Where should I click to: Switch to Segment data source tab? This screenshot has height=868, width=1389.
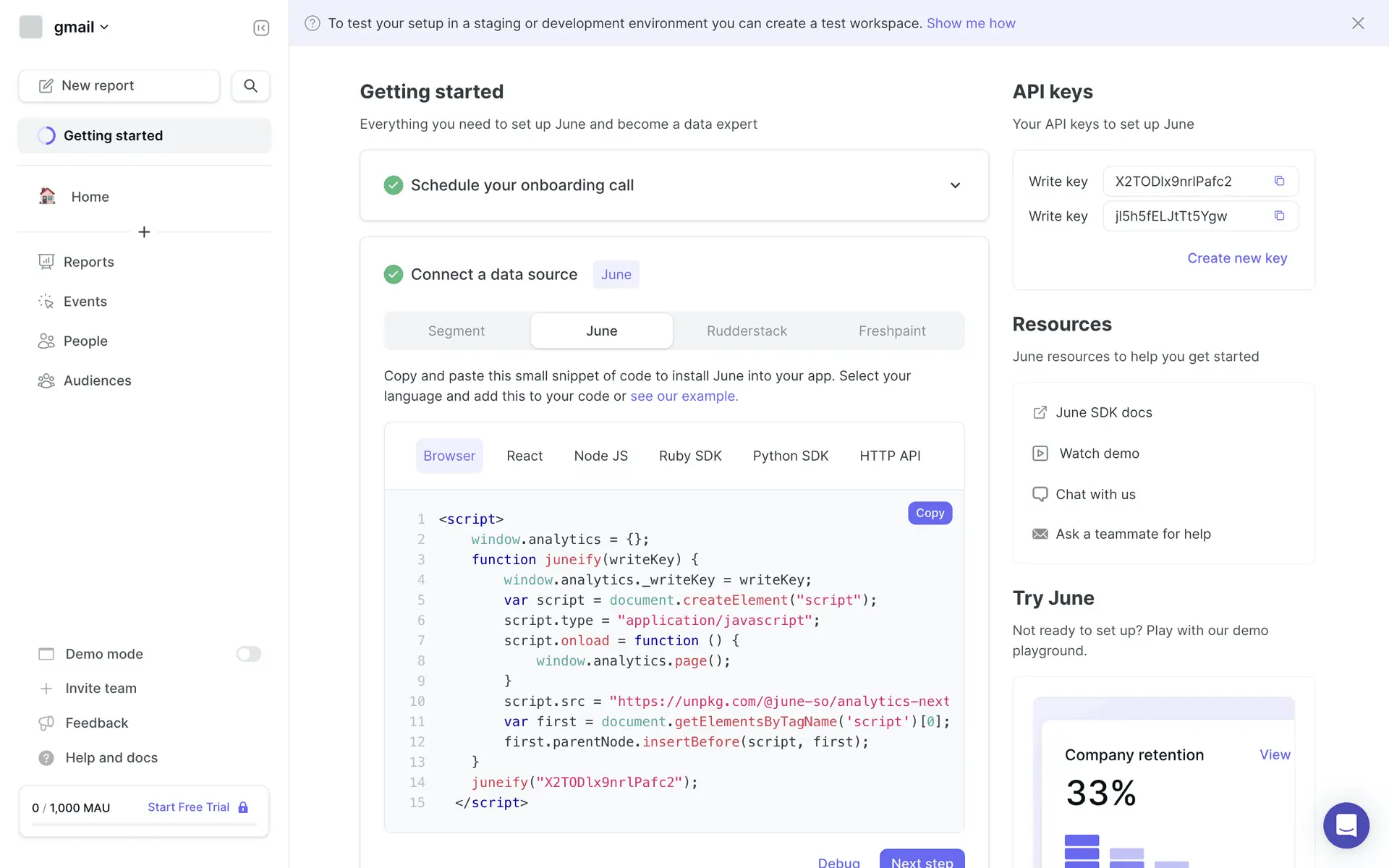click(x=456, y=331)
